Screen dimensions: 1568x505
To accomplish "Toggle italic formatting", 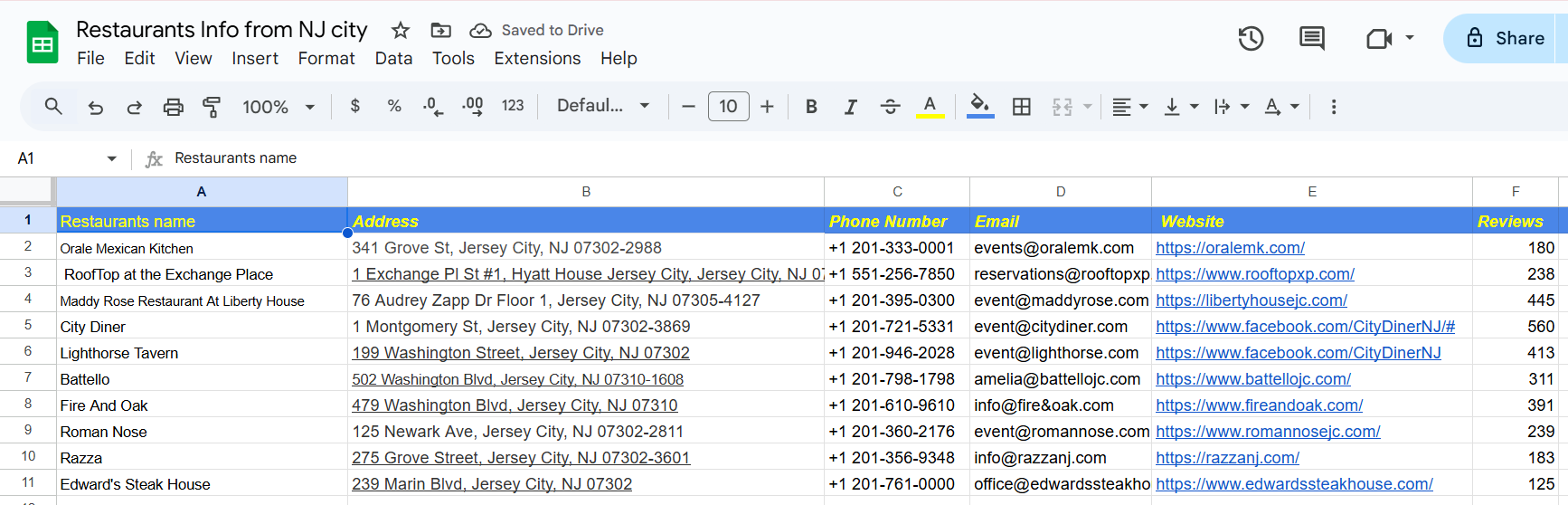I will click(x=850, y=107).
